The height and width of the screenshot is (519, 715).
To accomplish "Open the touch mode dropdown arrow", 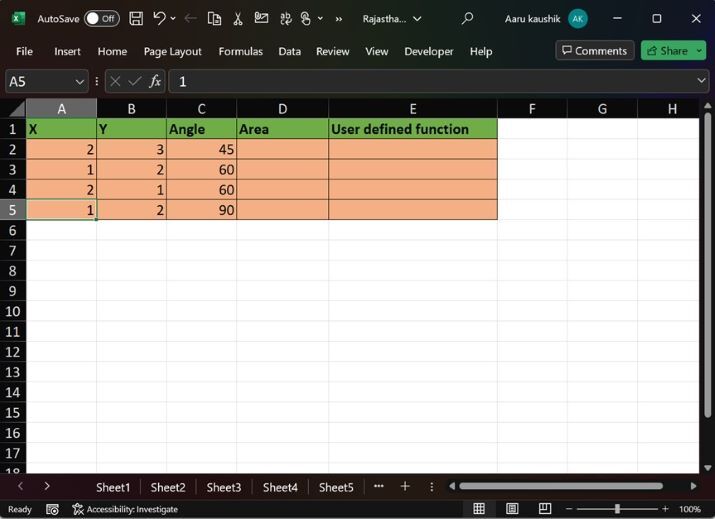I will tap(320, 19).
